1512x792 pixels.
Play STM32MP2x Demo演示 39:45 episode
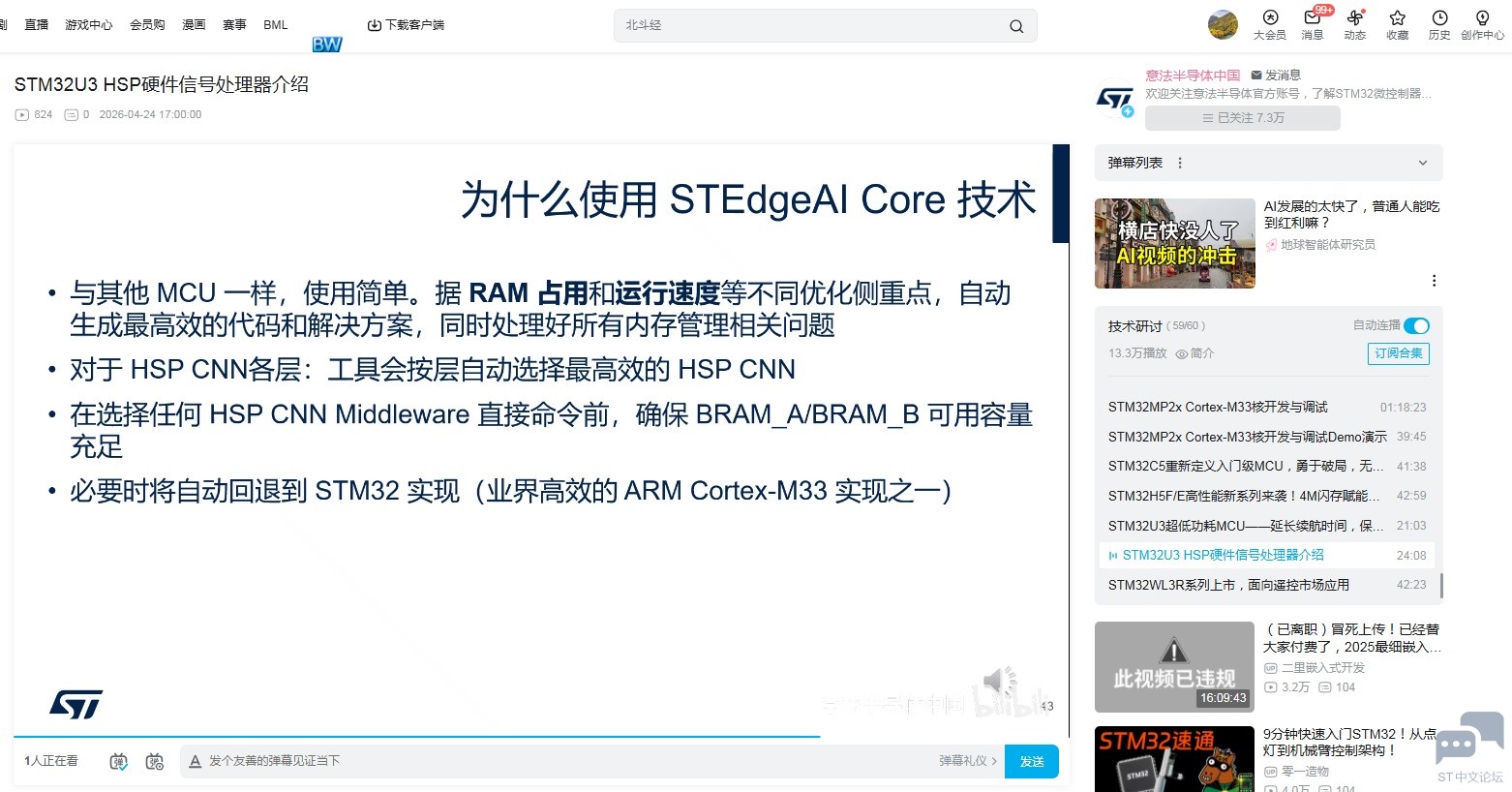pyautogui.click(x=1267, y=437)
